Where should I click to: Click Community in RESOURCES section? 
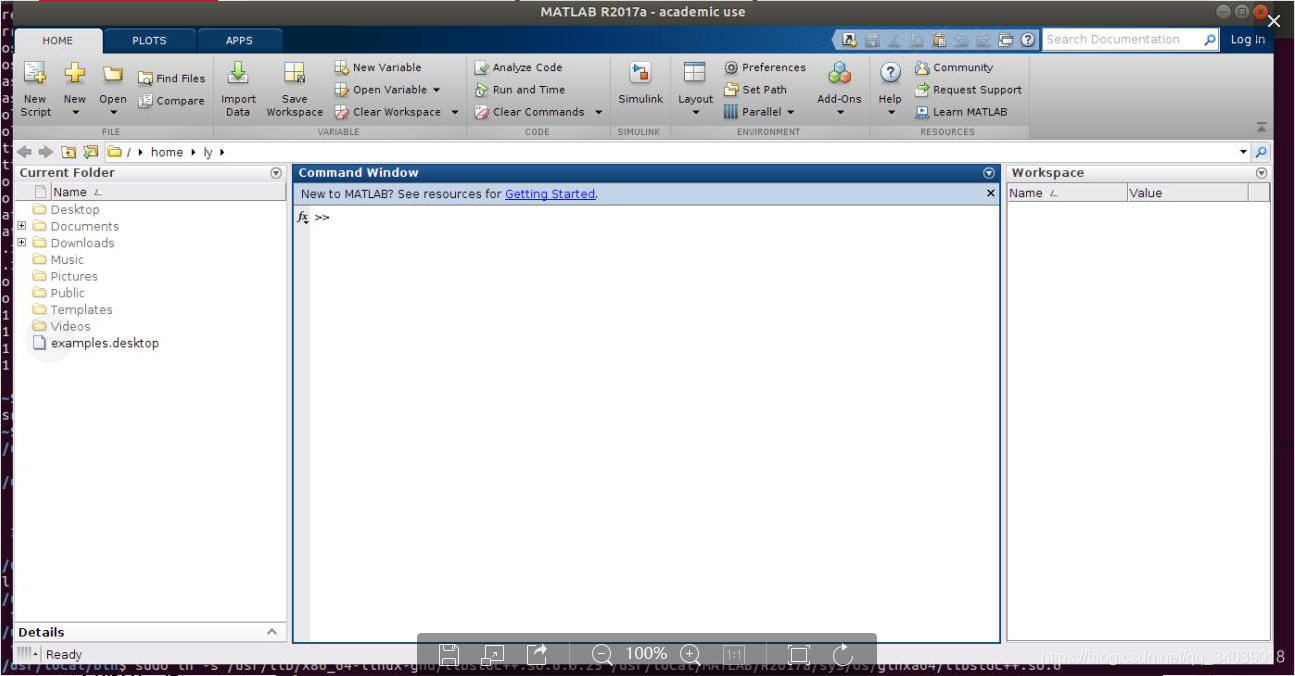point(954,68)
